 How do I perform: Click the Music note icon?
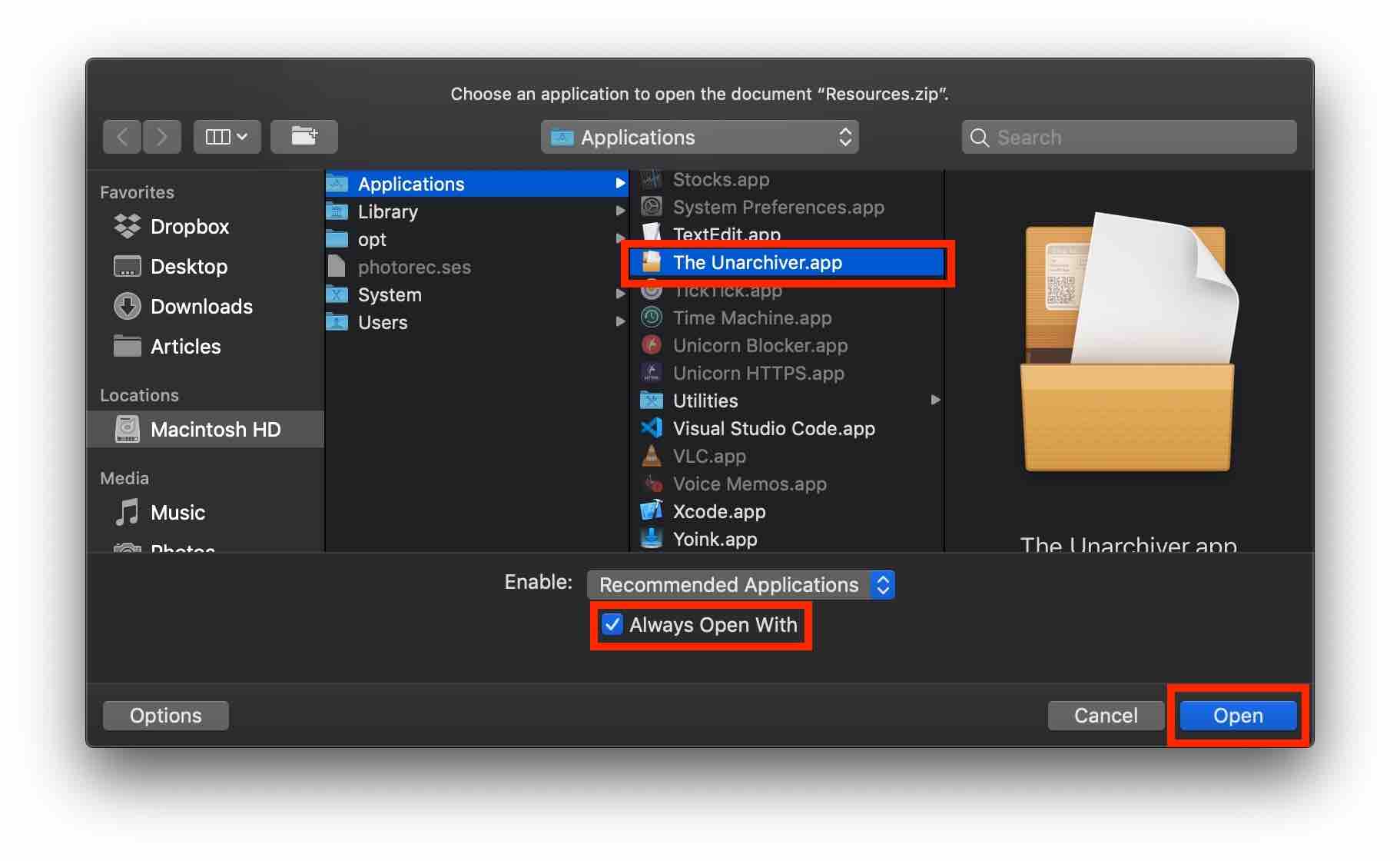pyautogui.click(x=127, y=512)
